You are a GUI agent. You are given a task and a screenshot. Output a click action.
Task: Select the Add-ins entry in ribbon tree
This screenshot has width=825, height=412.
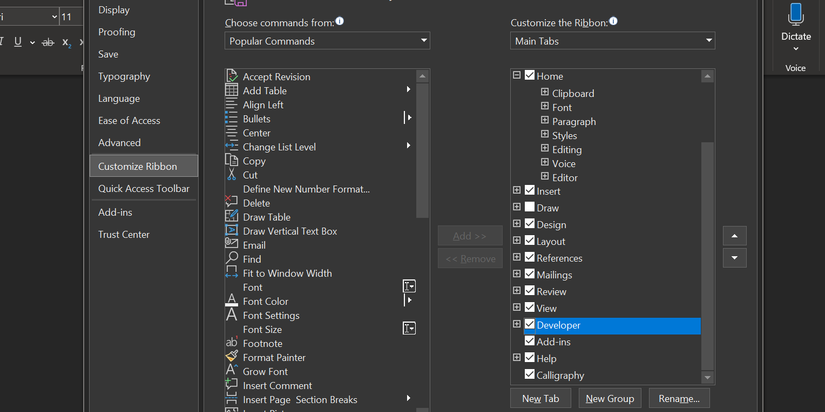click(x=554, y=341)
